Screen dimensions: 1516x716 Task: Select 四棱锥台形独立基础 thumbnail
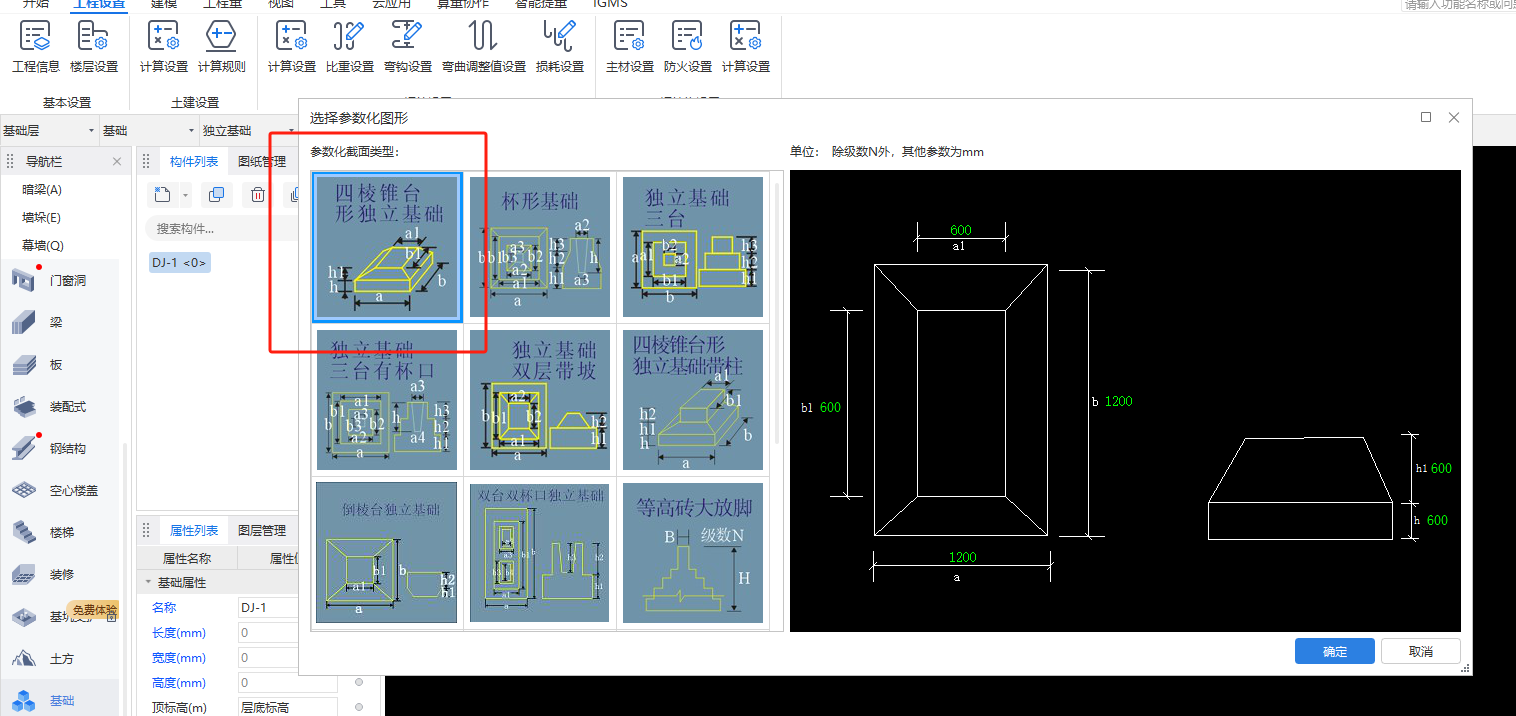tap(387, 247)
